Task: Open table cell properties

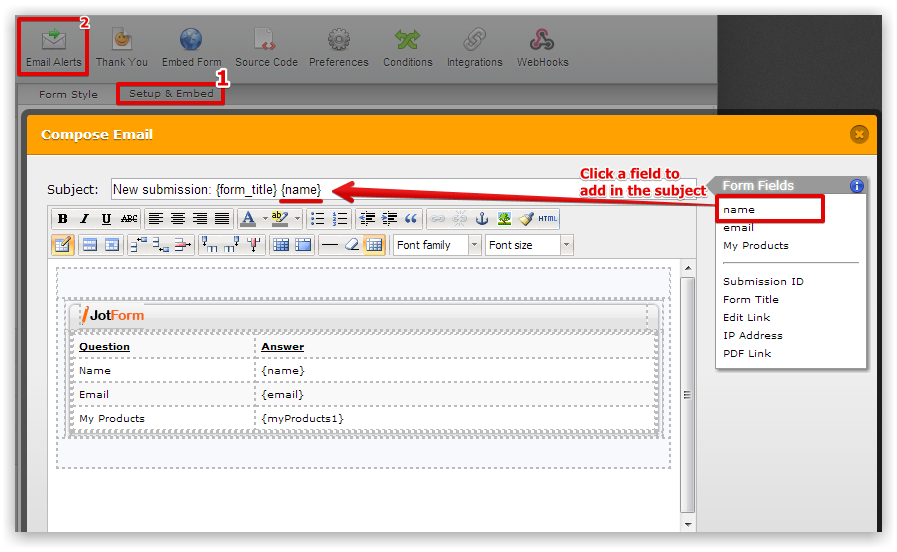Action: 112,245
